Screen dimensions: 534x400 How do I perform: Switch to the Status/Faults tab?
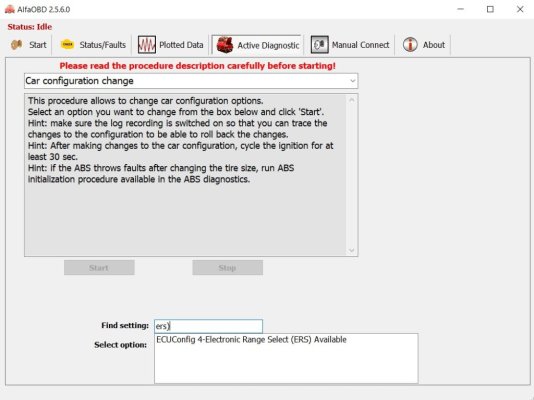[x=103, y=45]
